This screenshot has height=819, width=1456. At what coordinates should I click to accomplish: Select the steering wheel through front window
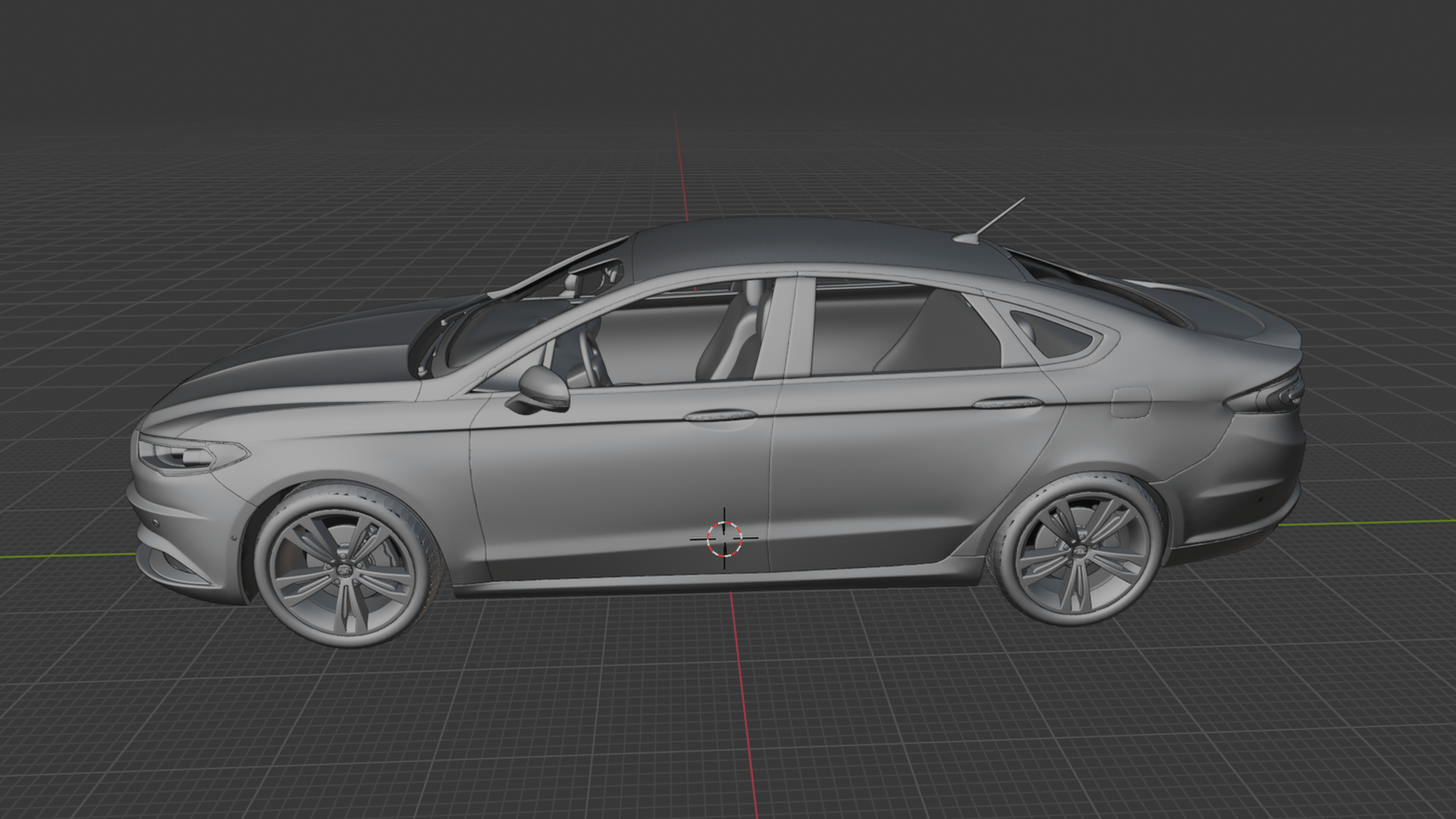tap(594, 356)
